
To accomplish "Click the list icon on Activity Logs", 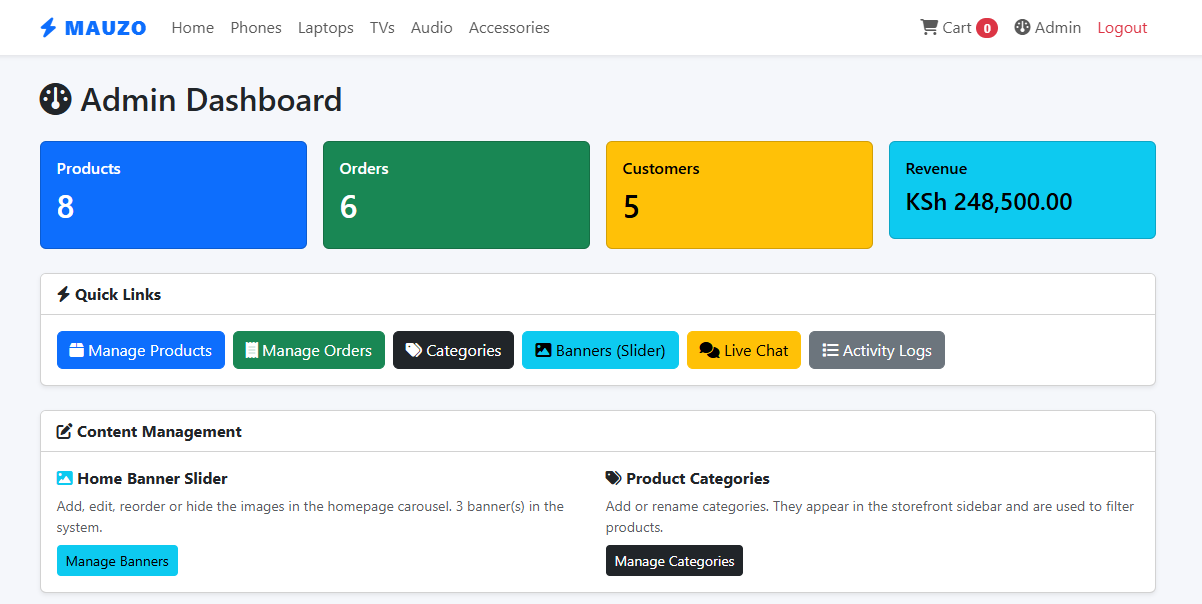I will point(830,350).
